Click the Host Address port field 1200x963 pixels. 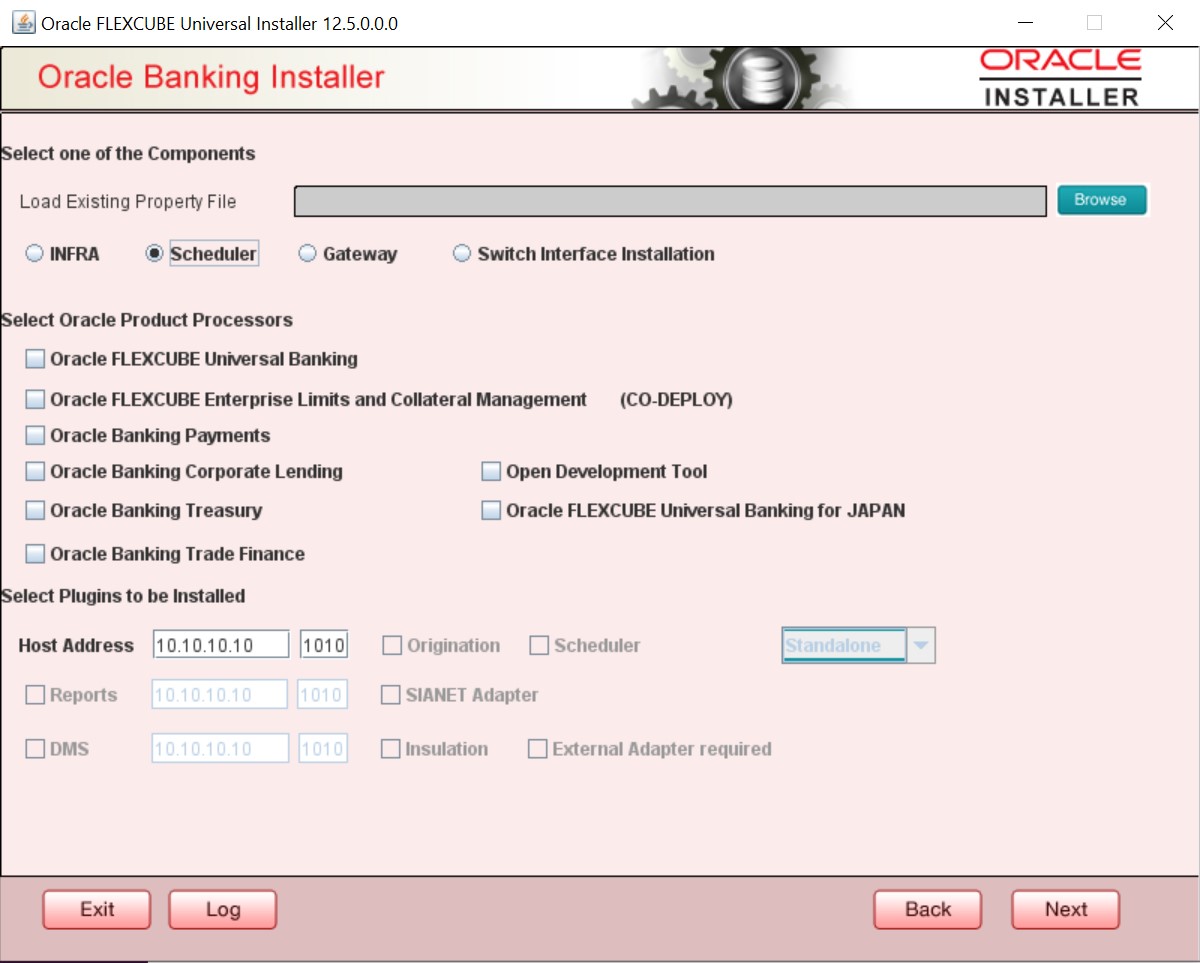[x=324, y=645]
